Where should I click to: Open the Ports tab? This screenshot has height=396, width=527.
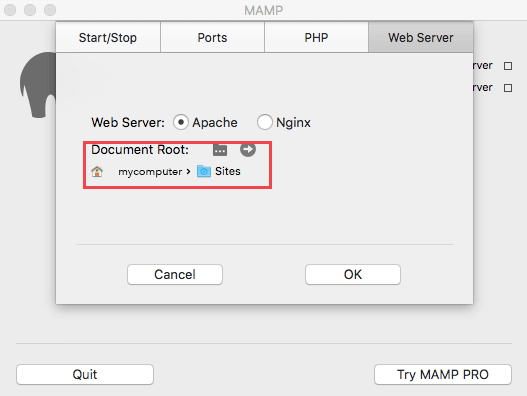click(x=212, y=37)
